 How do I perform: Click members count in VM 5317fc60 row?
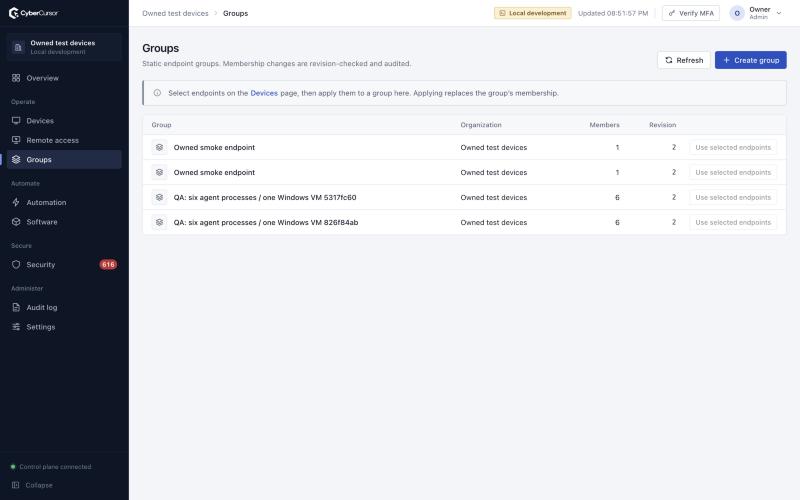[617, 197]
